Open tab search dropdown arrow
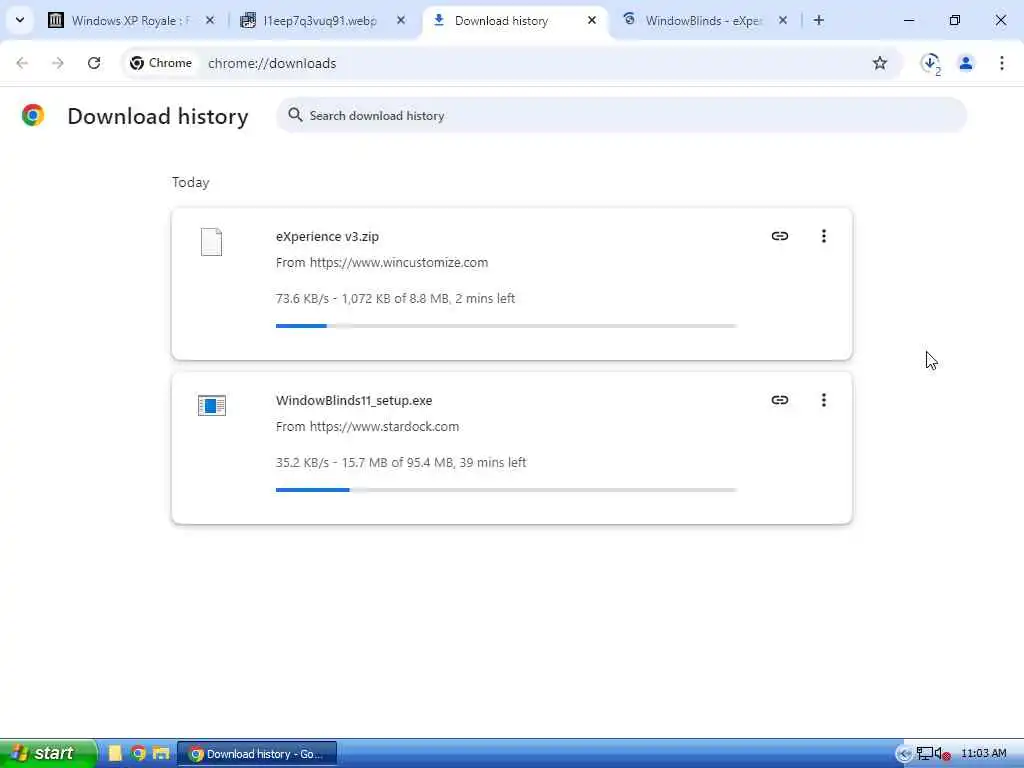This screenshot has height=768, width=1024. [x=20, y=20]
